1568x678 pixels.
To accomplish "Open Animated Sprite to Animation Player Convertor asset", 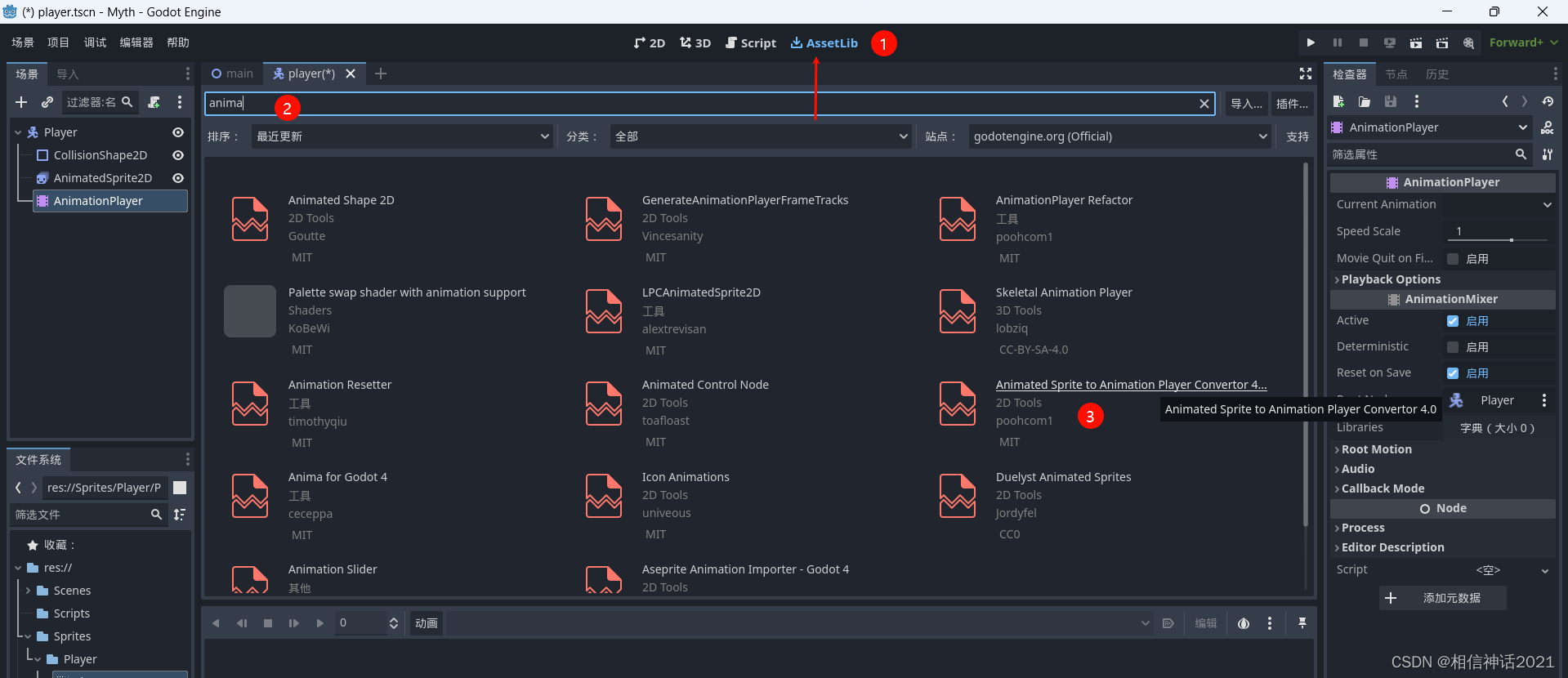I will [1131, 385].
